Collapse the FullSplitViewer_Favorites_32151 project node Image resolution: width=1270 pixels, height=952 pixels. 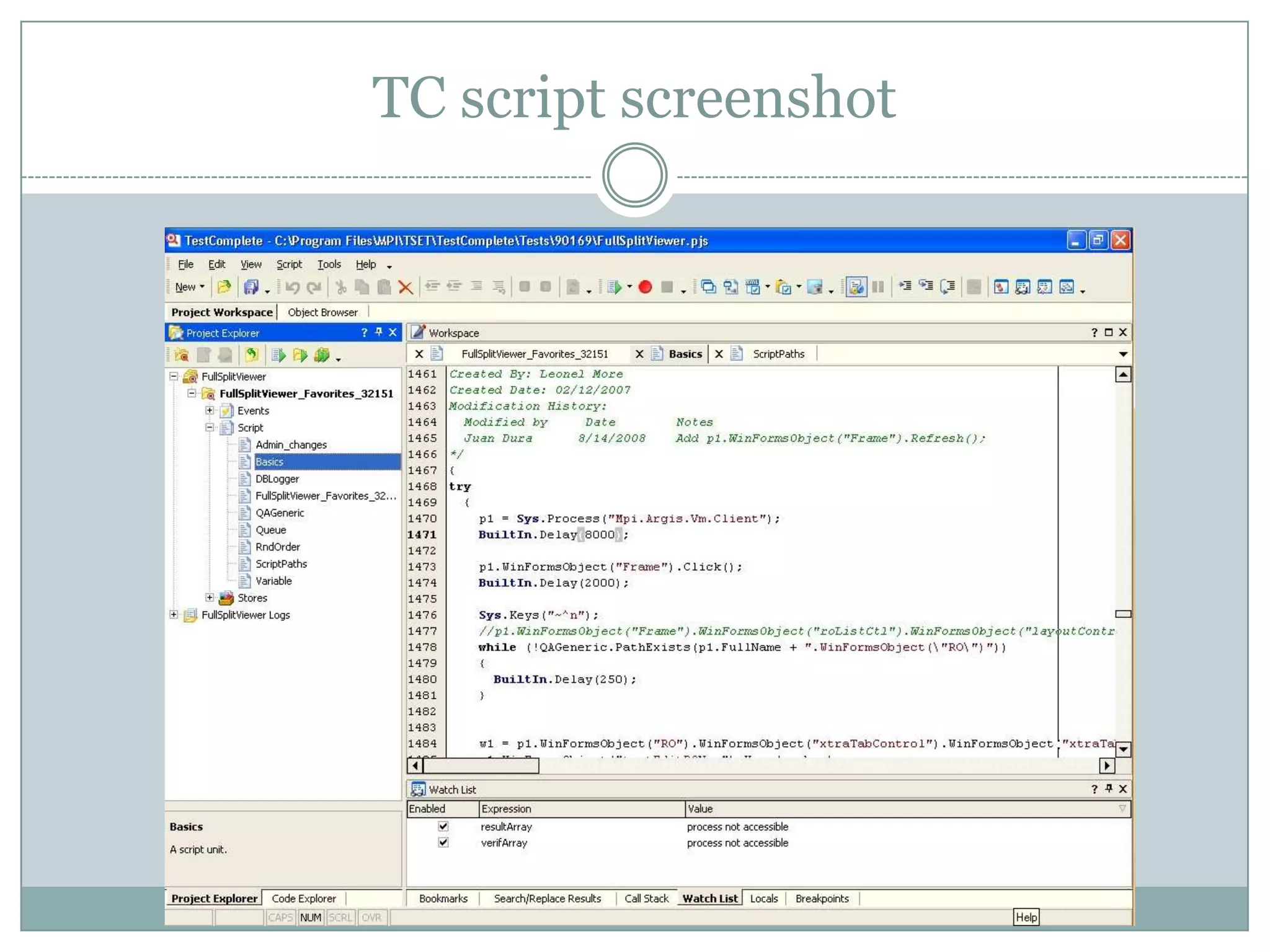pyautogui.click(x=192, y=393)
